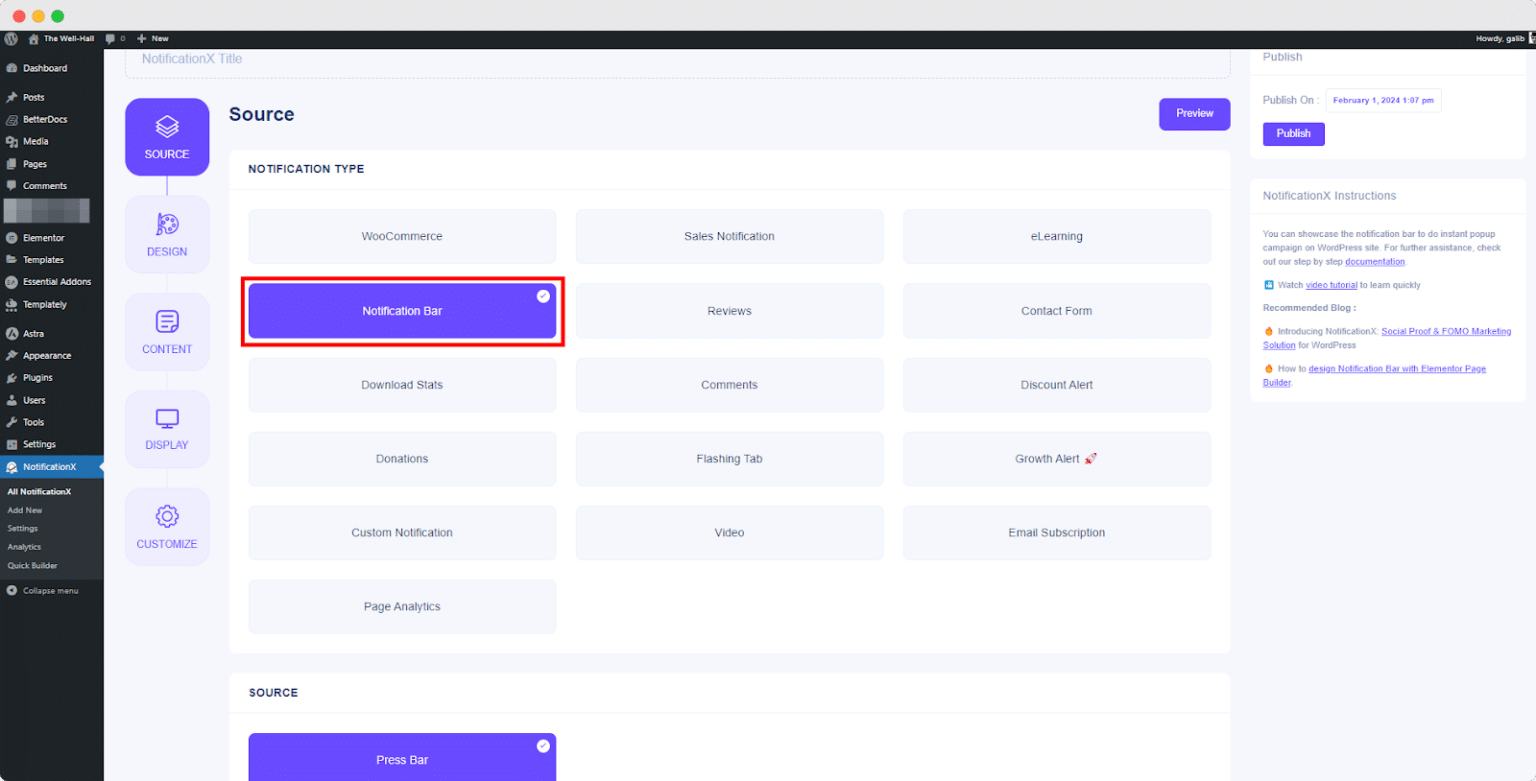Click the Source layers step icon
The image size is (1536, 781).
167,128
